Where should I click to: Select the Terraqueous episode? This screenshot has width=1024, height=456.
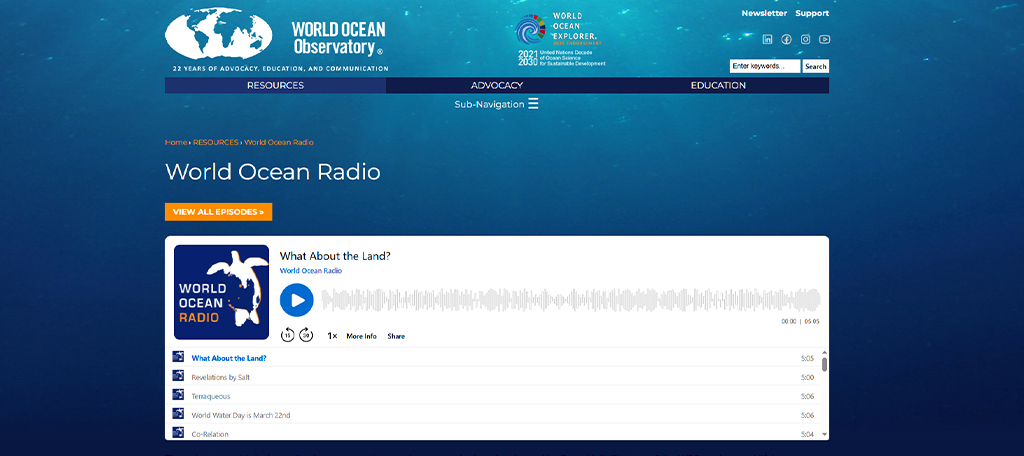pos(493,395)
